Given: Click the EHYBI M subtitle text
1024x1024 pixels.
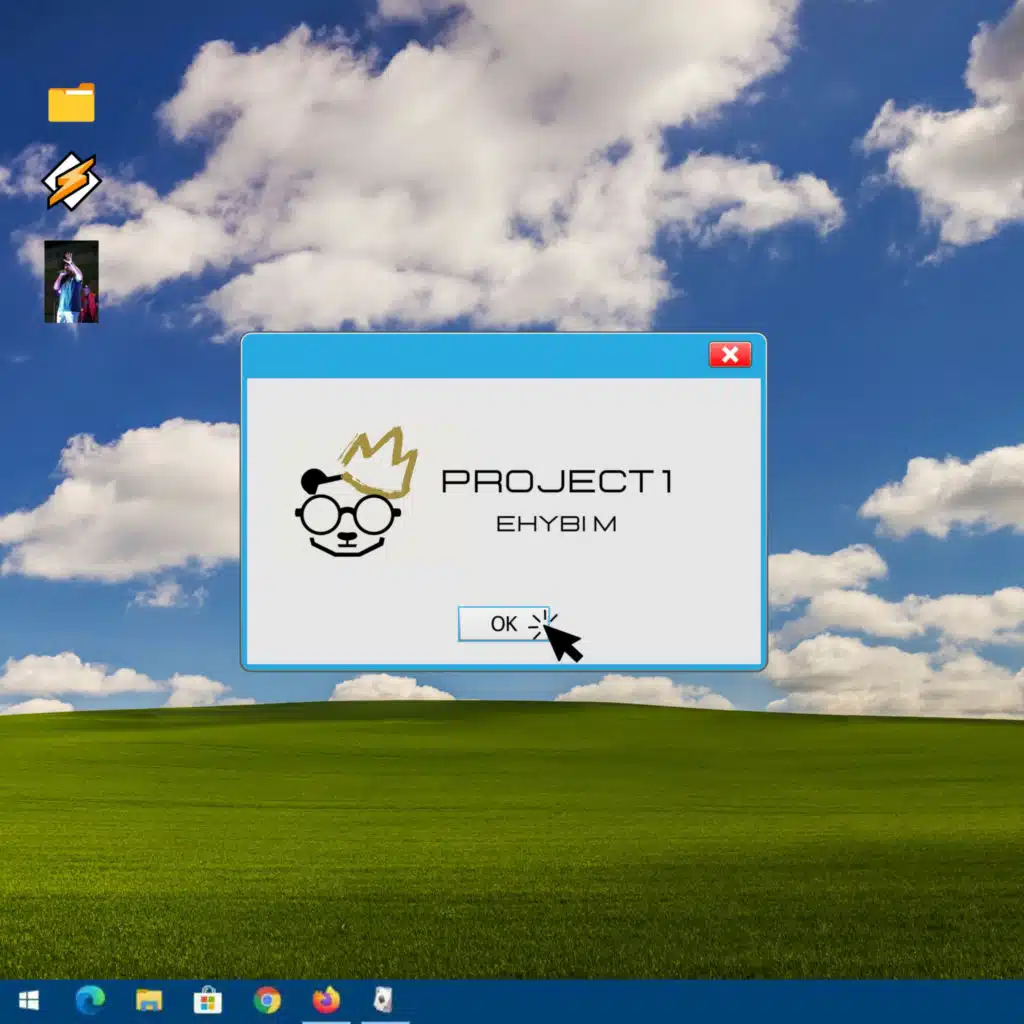Looking at the screenshot, I should [556, 524].
